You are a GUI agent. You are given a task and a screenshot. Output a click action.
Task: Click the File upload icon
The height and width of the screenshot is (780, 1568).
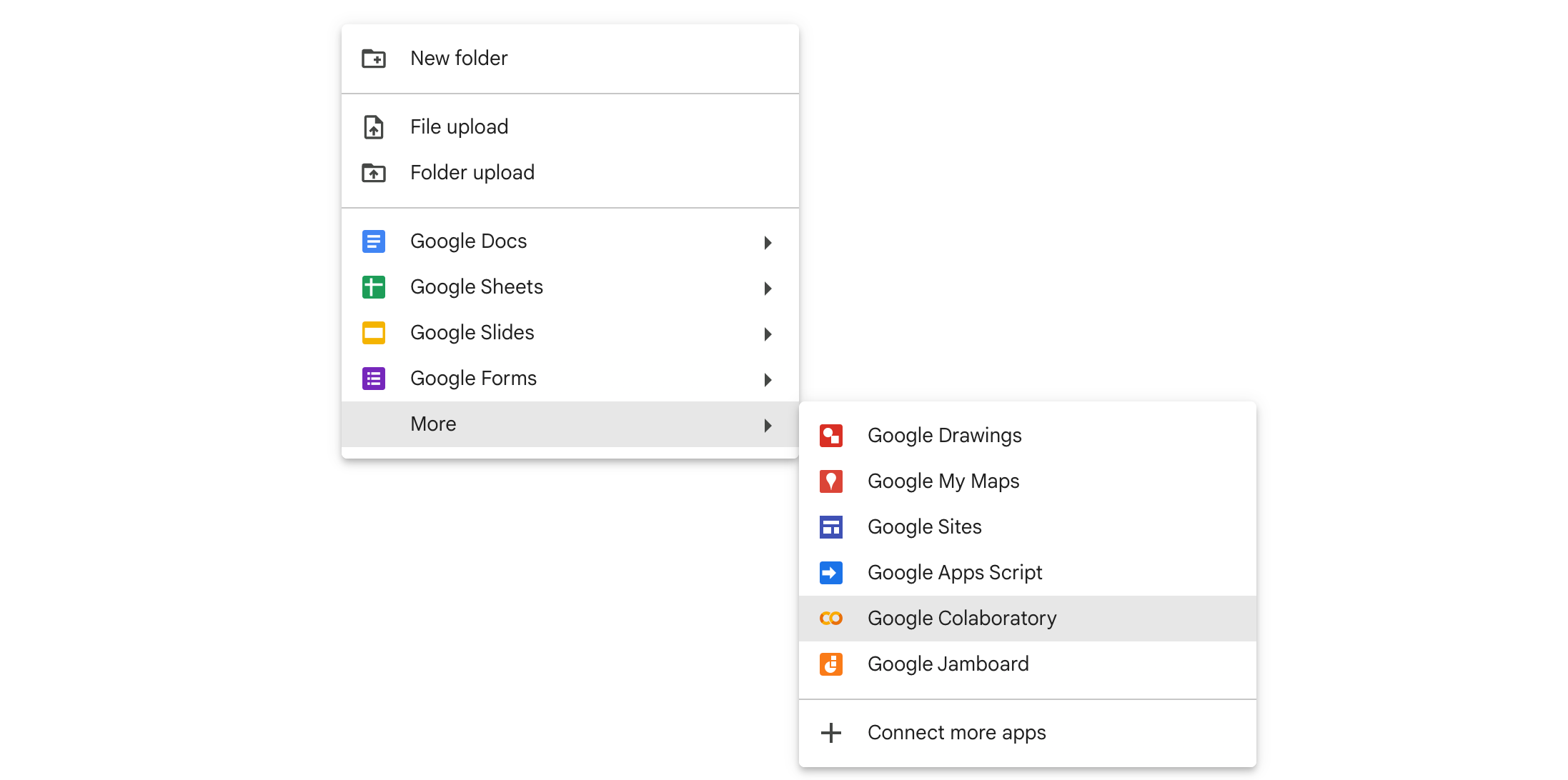pyautogui.click(x=373, y=127)
